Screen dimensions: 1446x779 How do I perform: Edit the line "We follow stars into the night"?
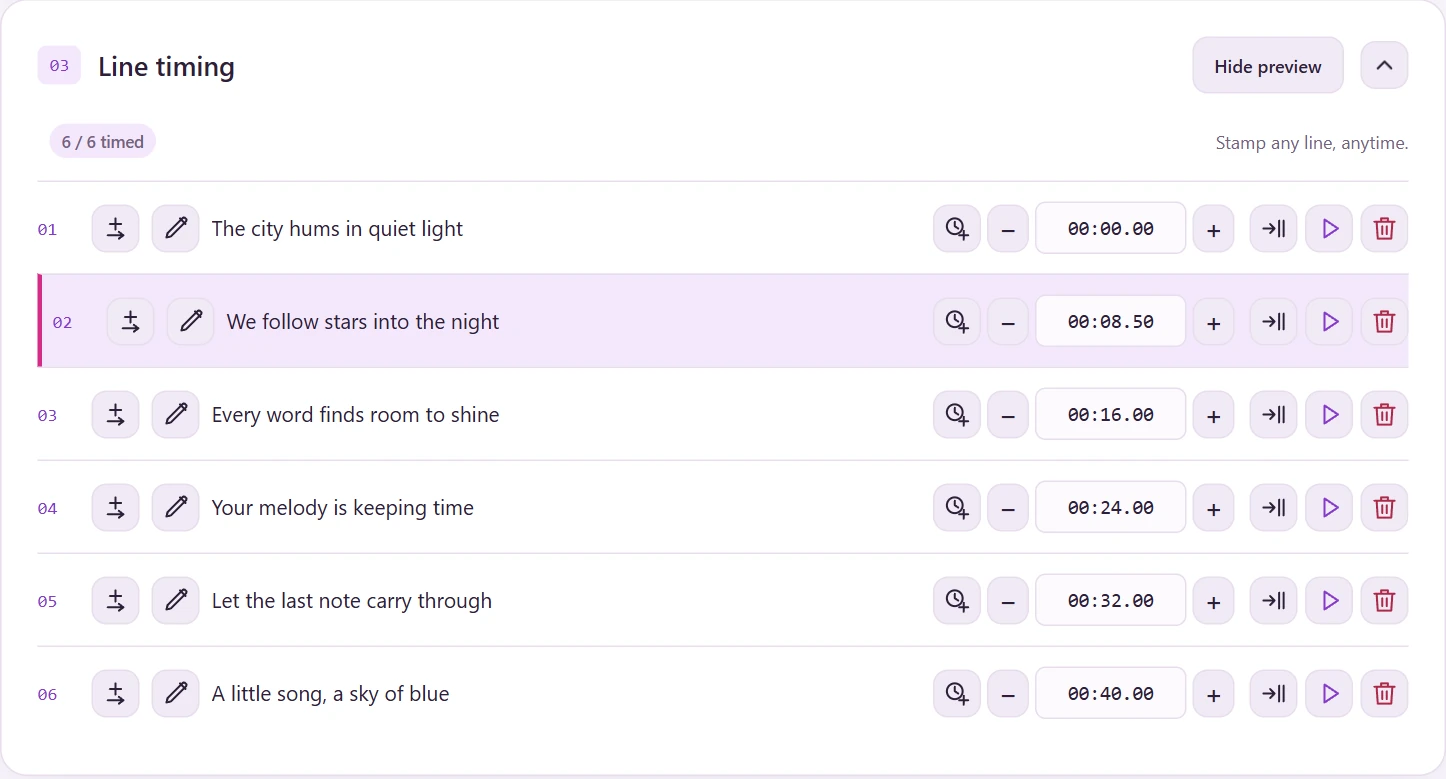(191, 322)
